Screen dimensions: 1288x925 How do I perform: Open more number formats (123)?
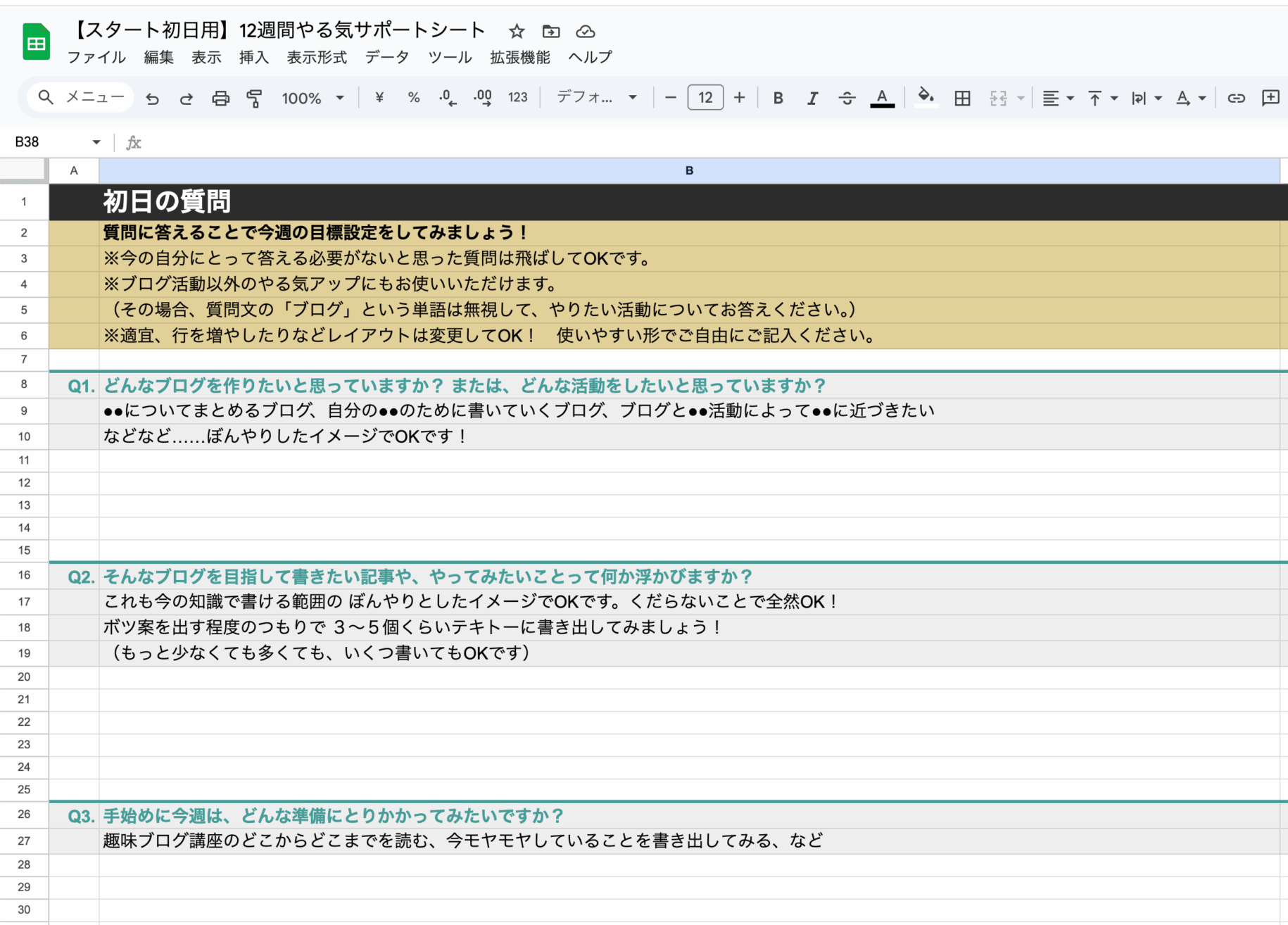coord(518,98)
